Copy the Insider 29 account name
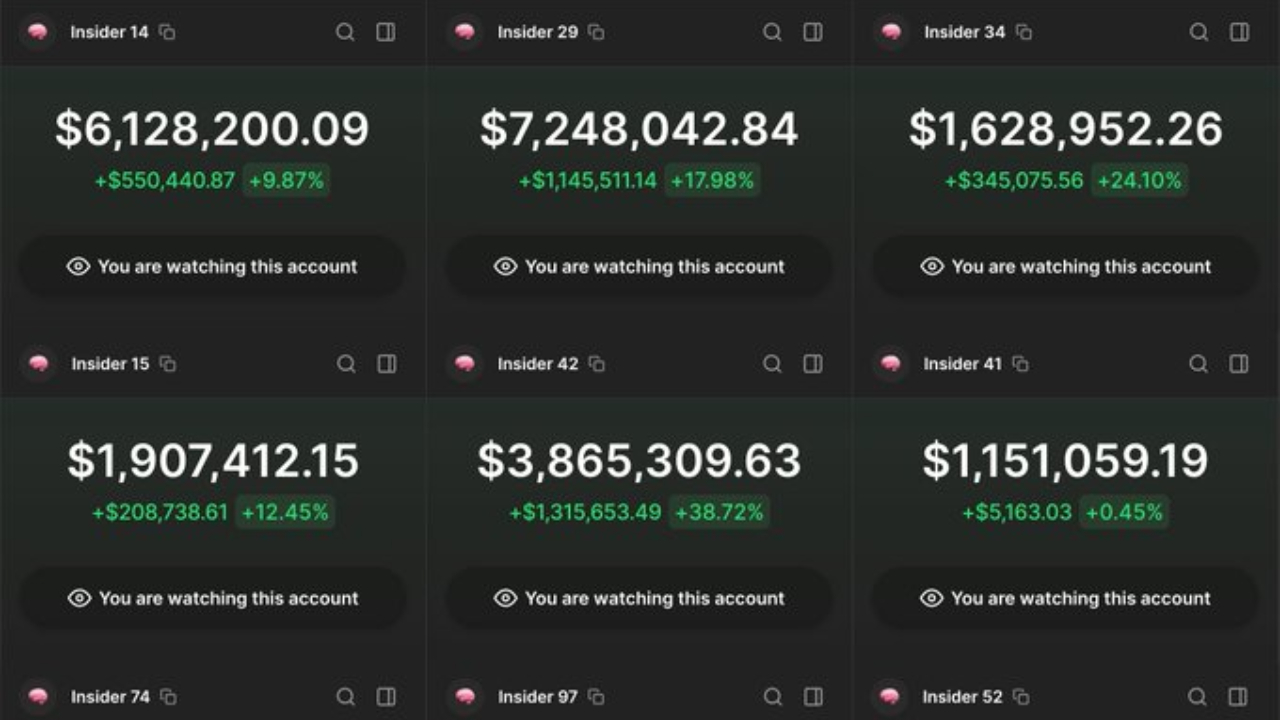This screenshot has width=1280, height=720. click(x=597, y=32)
